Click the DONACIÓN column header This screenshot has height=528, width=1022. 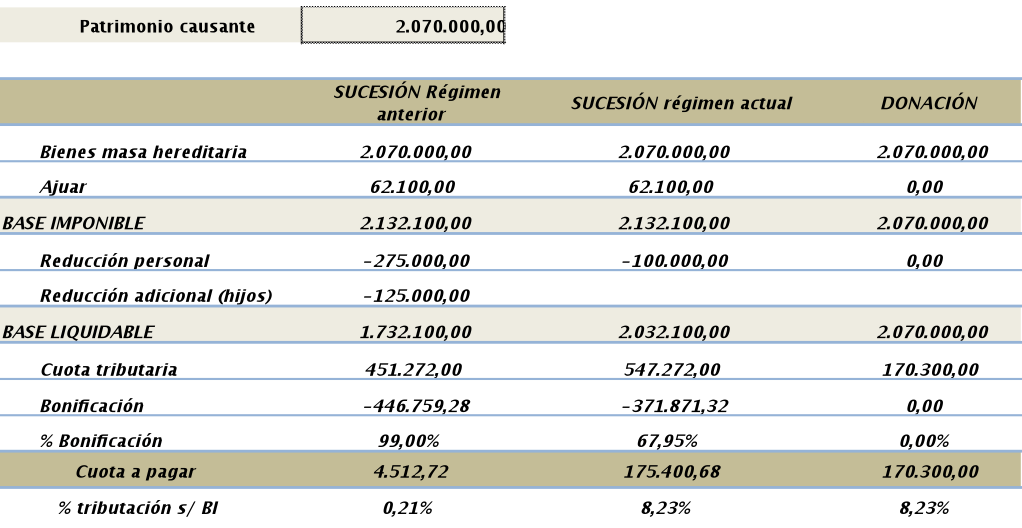[x=928, y=104]
